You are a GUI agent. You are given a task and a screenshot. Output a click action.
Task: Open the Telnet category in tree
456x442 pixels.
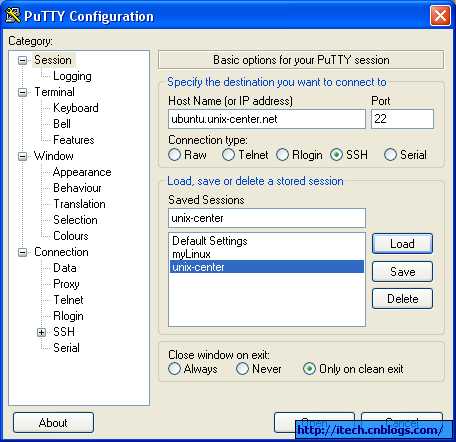(x=68, y=300)
